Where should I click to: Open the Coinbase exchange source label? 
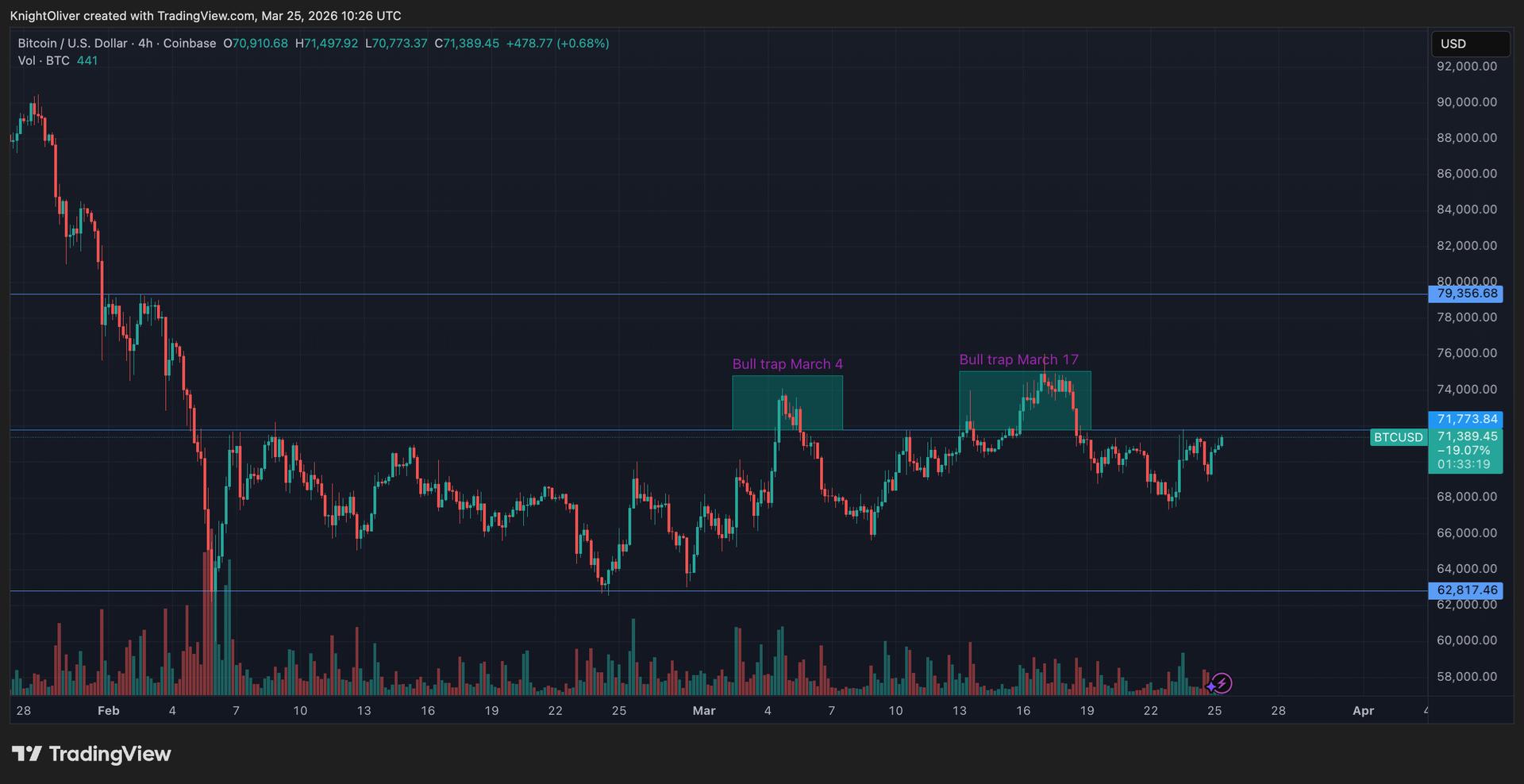click(189, 44)
